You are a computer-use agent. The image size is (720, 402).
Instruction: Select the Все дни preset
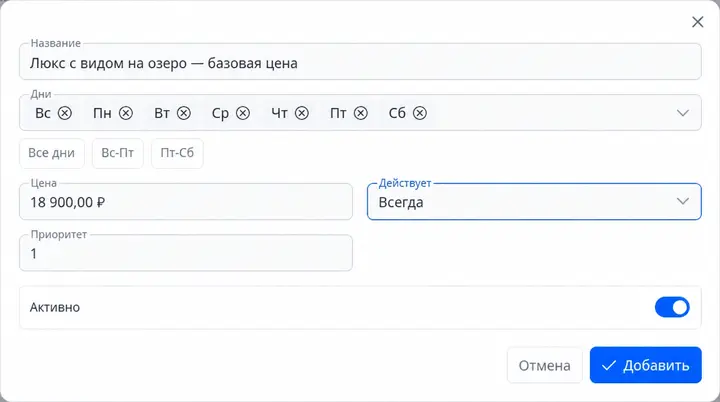(x=52, y=153)
